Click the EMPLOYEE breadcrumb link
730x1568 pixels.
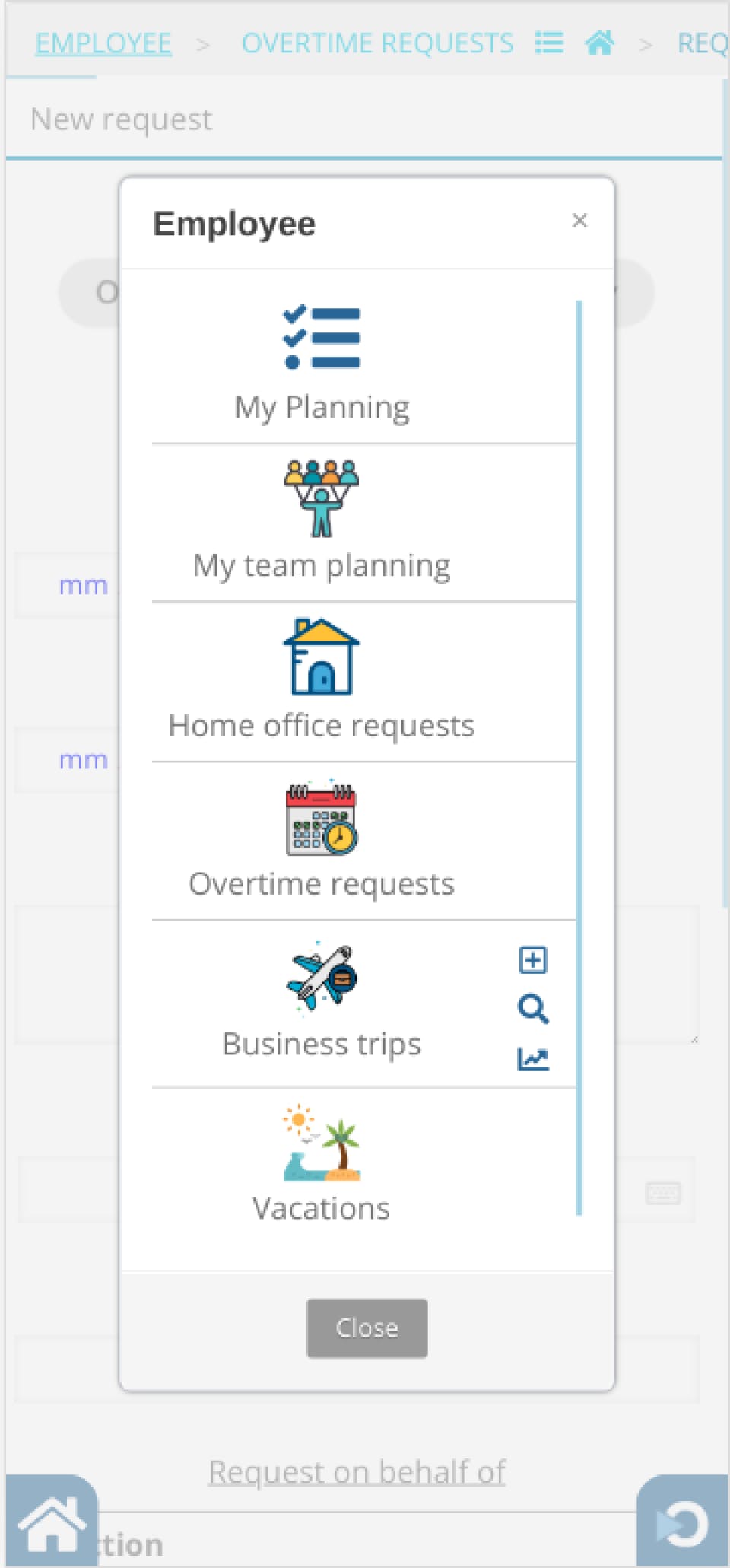point(103,43)
